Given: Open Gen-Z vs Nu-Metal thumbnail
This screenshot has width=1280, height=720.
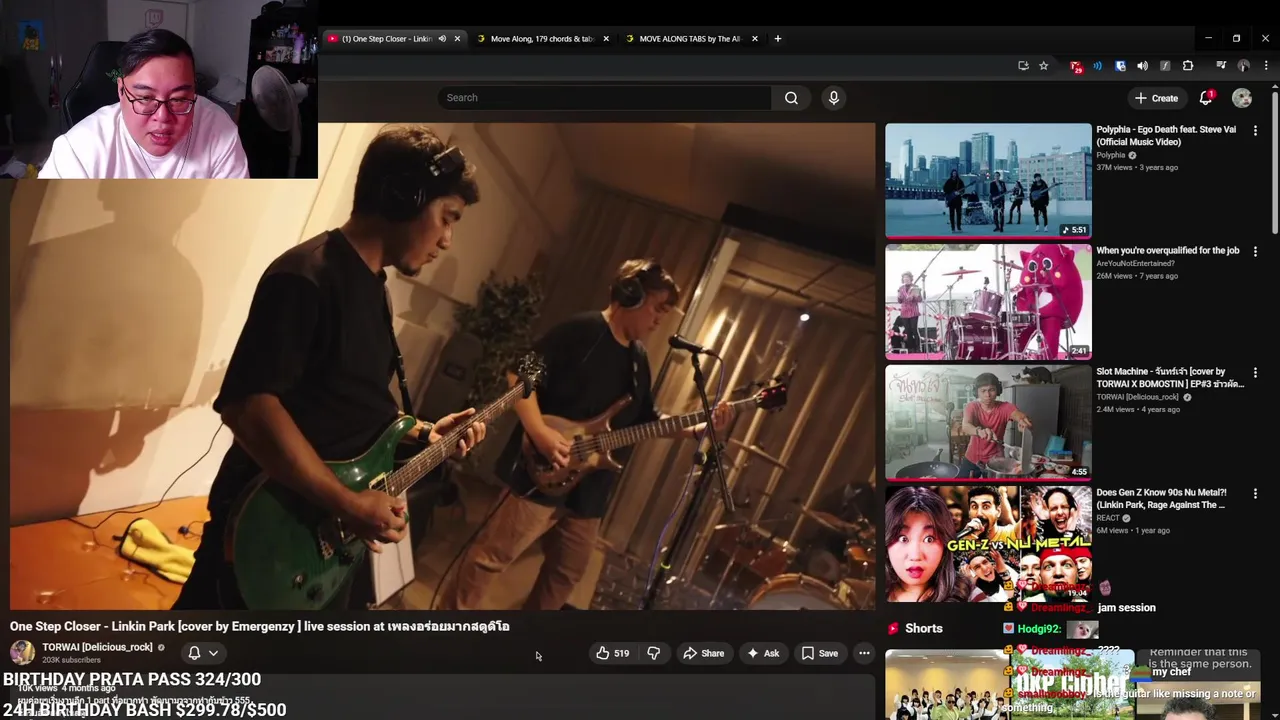Looking at the screenshot, I should click(988, 544).
